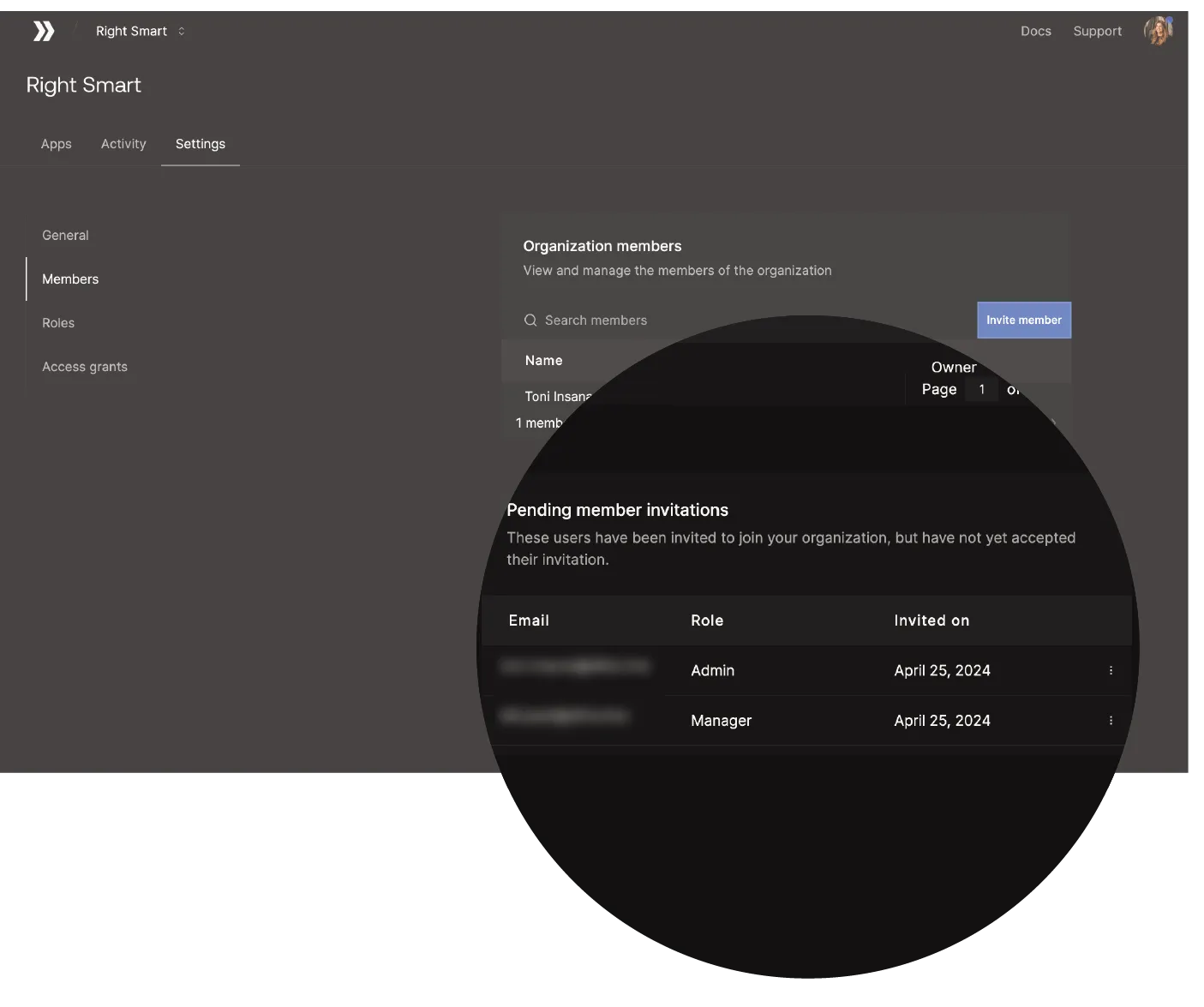Click the Email column header
Viewport: 1204px width, 1007px height.
click(x=529, y=620)
